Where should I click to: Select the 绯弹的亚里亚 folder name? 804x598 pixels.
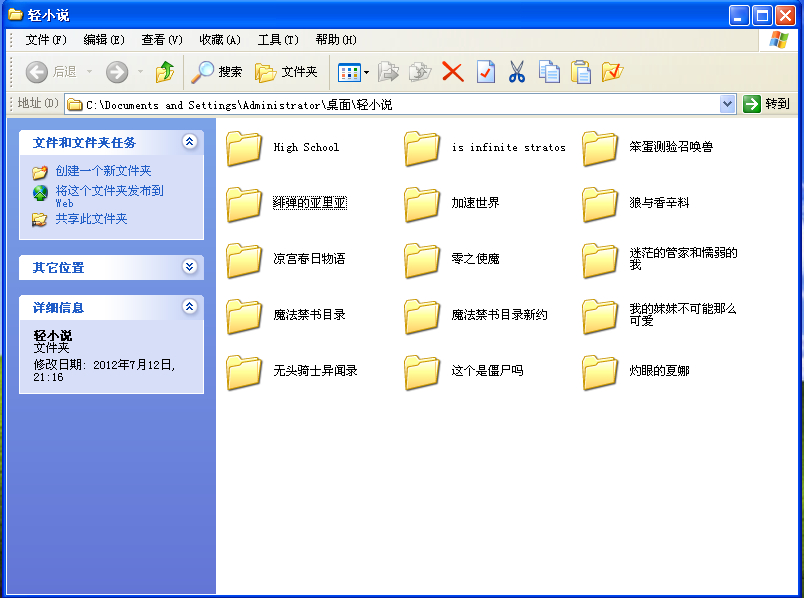[x=310, y=203]
